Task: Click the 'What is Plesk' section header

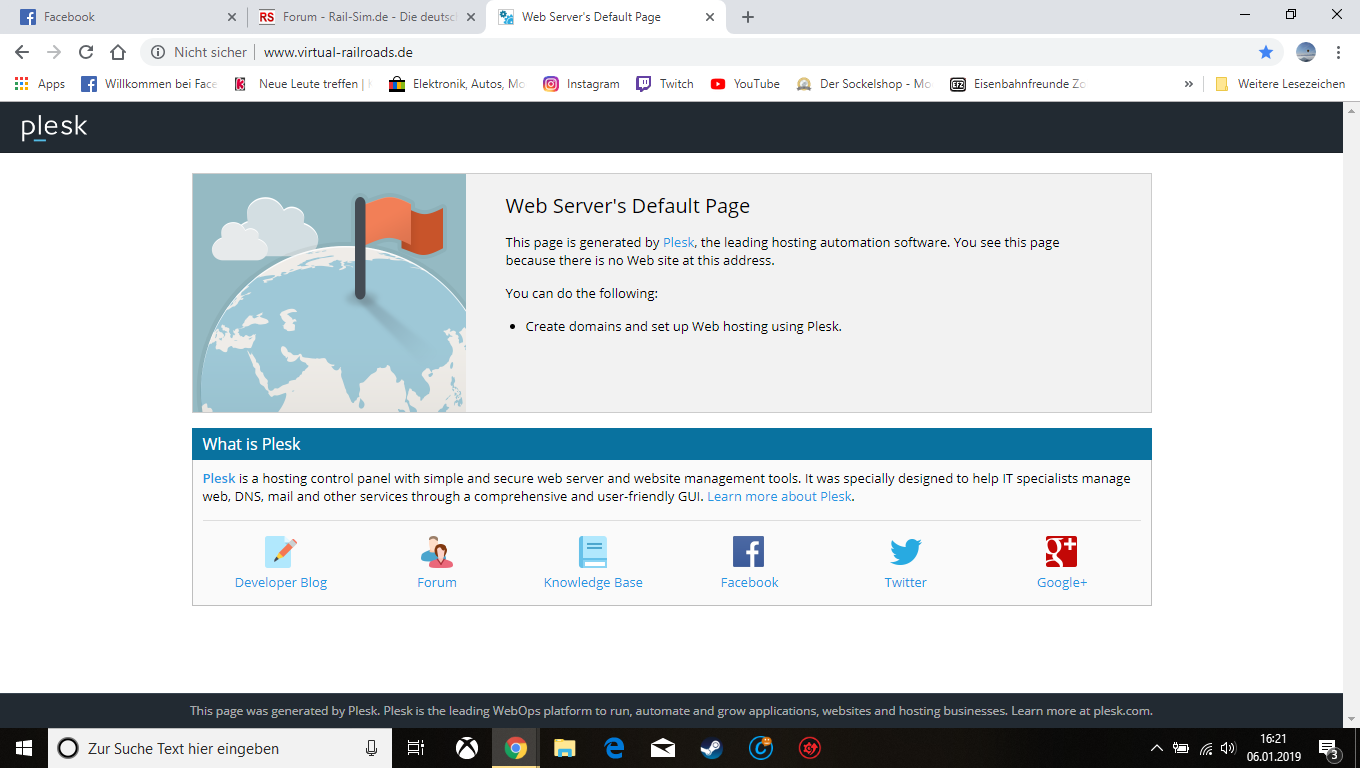Action: click(672, 444)
